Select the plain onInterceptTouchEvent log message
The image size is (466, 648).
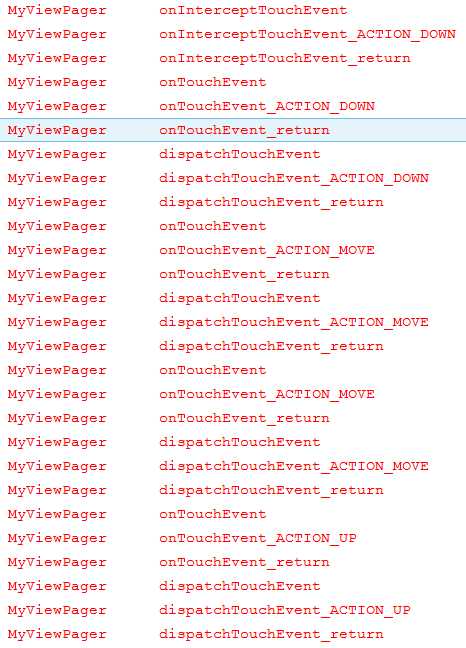(x=253, y=10)
